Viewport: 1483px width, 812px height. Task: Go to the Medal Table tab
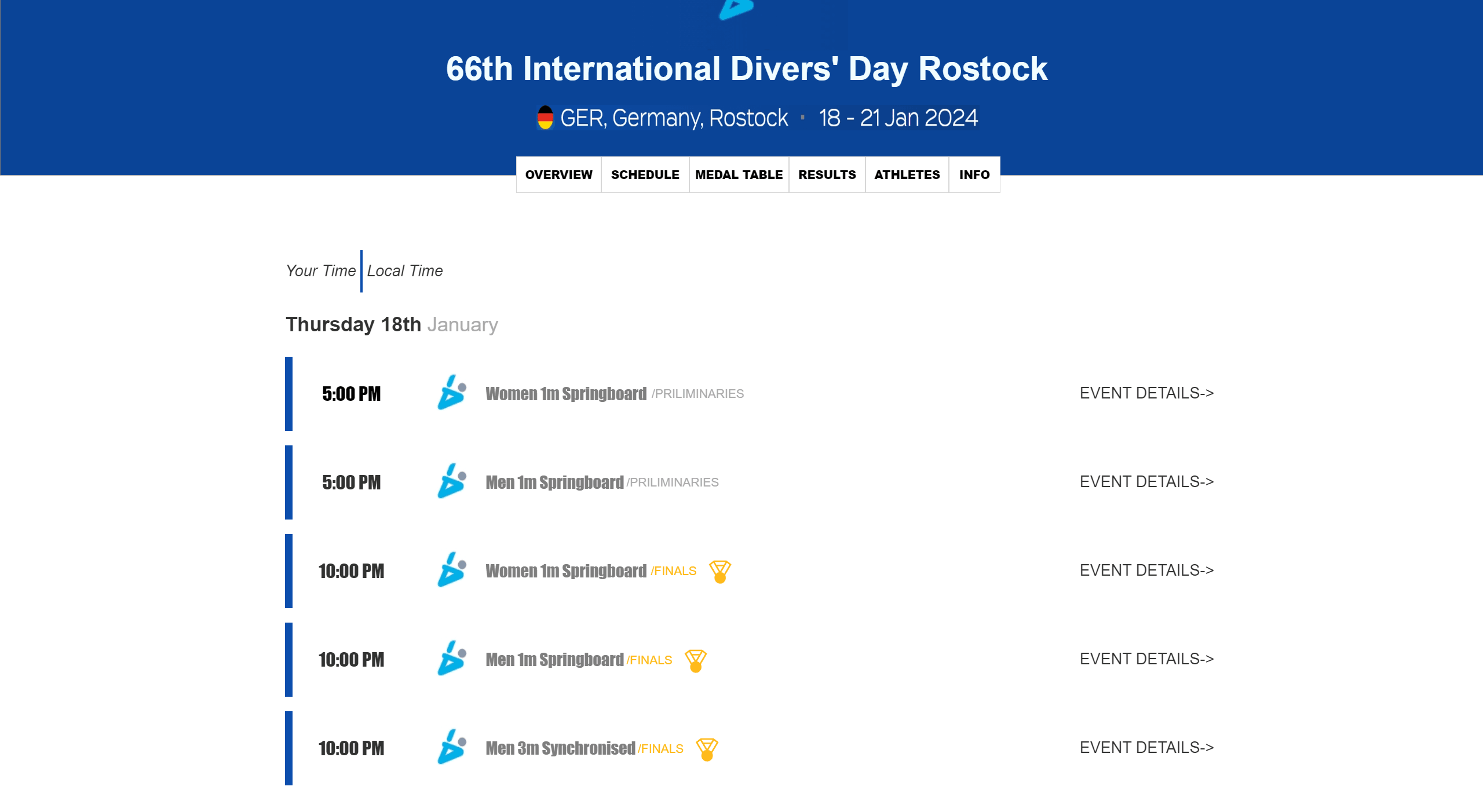[x=739, y=175]
